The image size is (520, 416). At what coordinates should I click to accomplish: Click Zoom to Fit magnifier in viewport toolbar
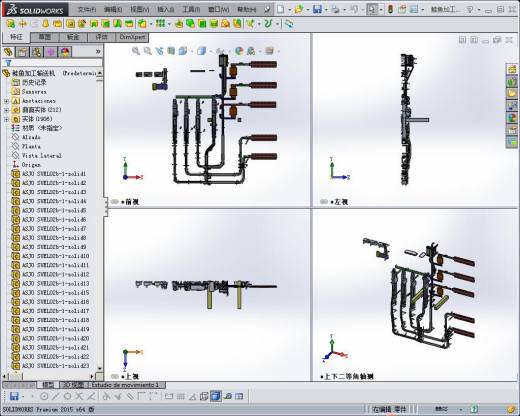[x=136, y=51]
